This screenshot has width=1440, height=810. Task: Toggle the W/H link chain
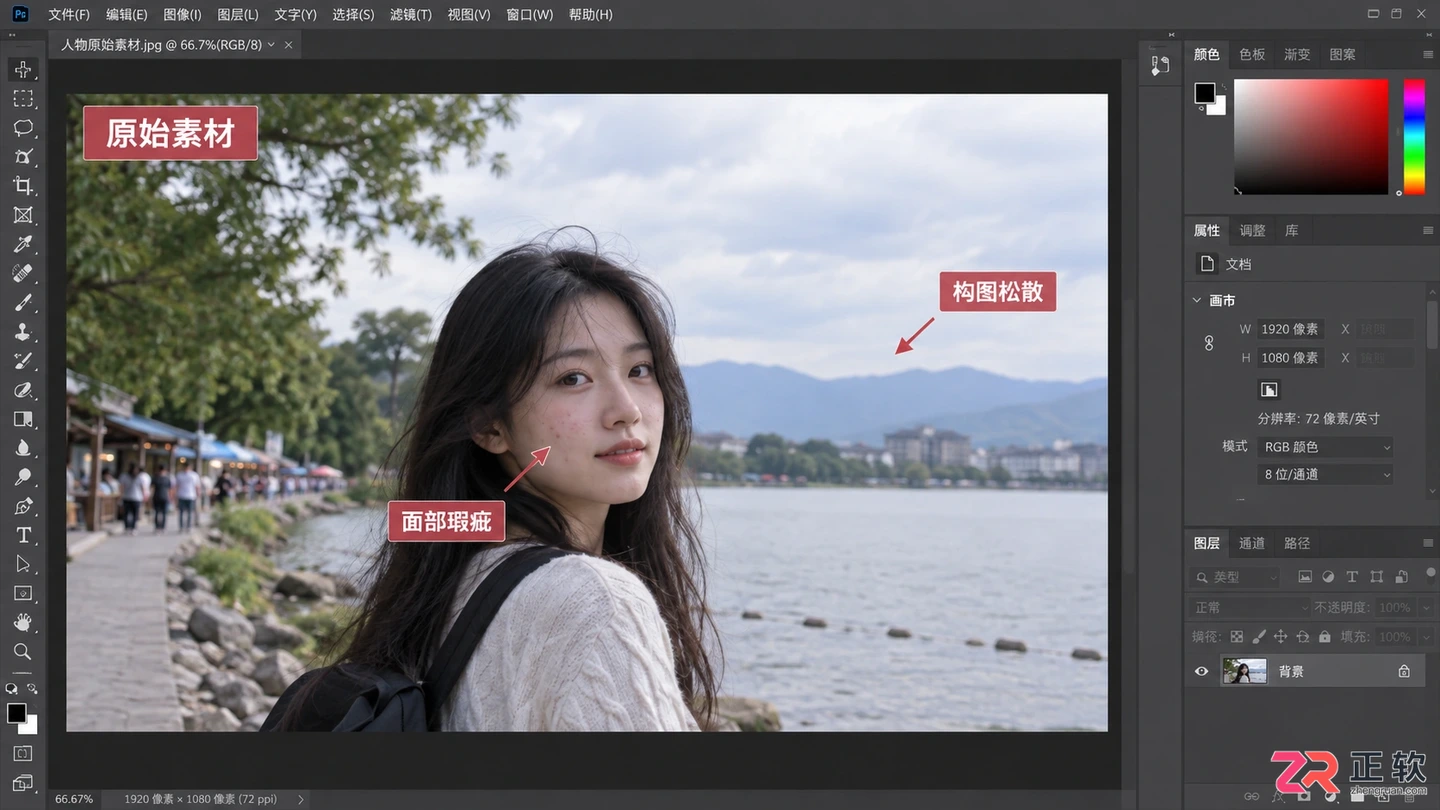(x=1208, y=343)
